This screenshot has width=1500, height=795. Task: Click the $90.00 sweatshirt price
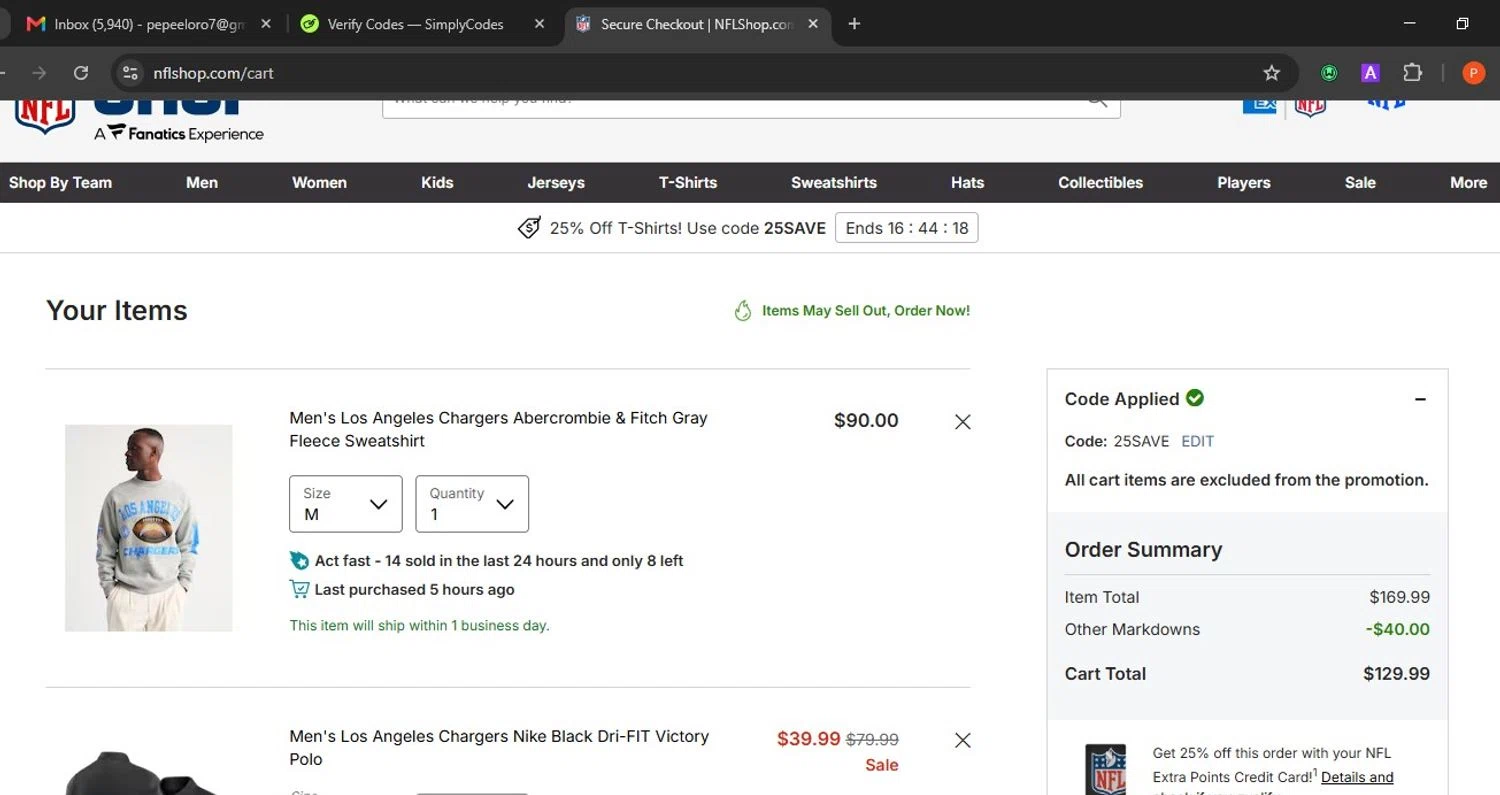click(866, 421)
